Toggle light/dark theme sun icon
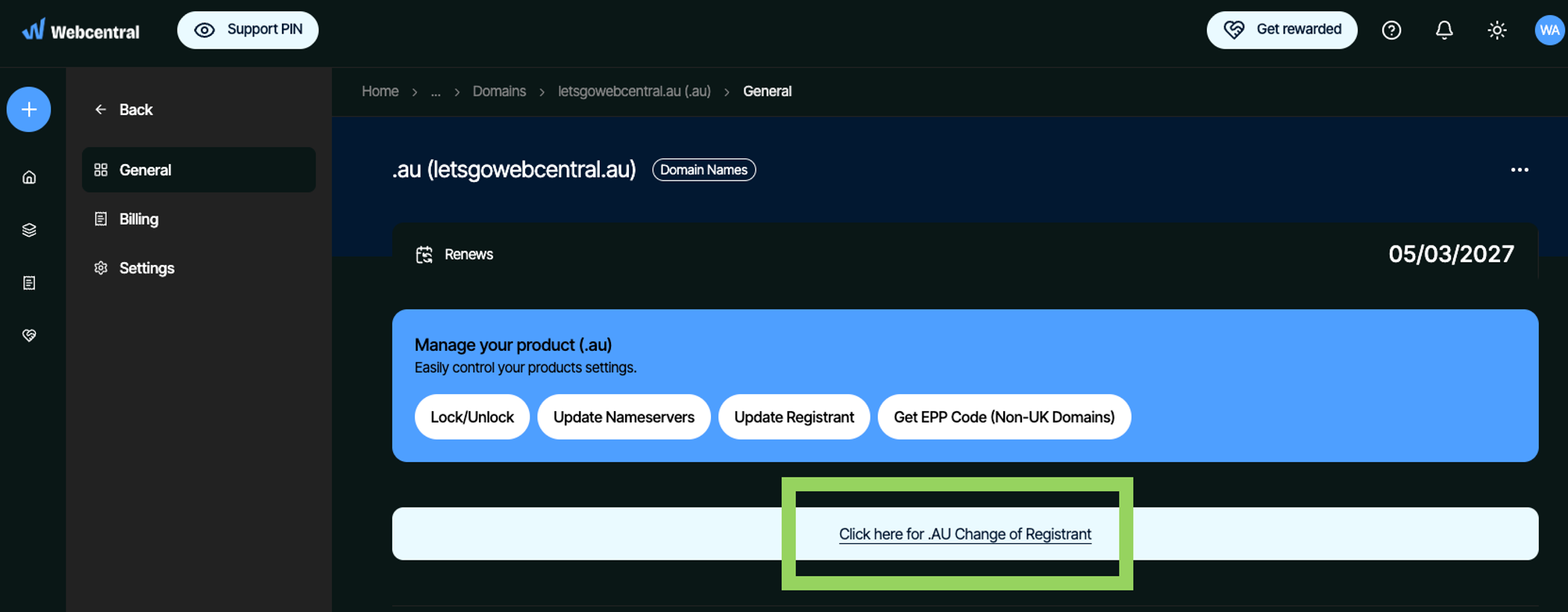The width and height of the screenshot is (1568, 612). pyautogui.click(x=1496, y=30)
